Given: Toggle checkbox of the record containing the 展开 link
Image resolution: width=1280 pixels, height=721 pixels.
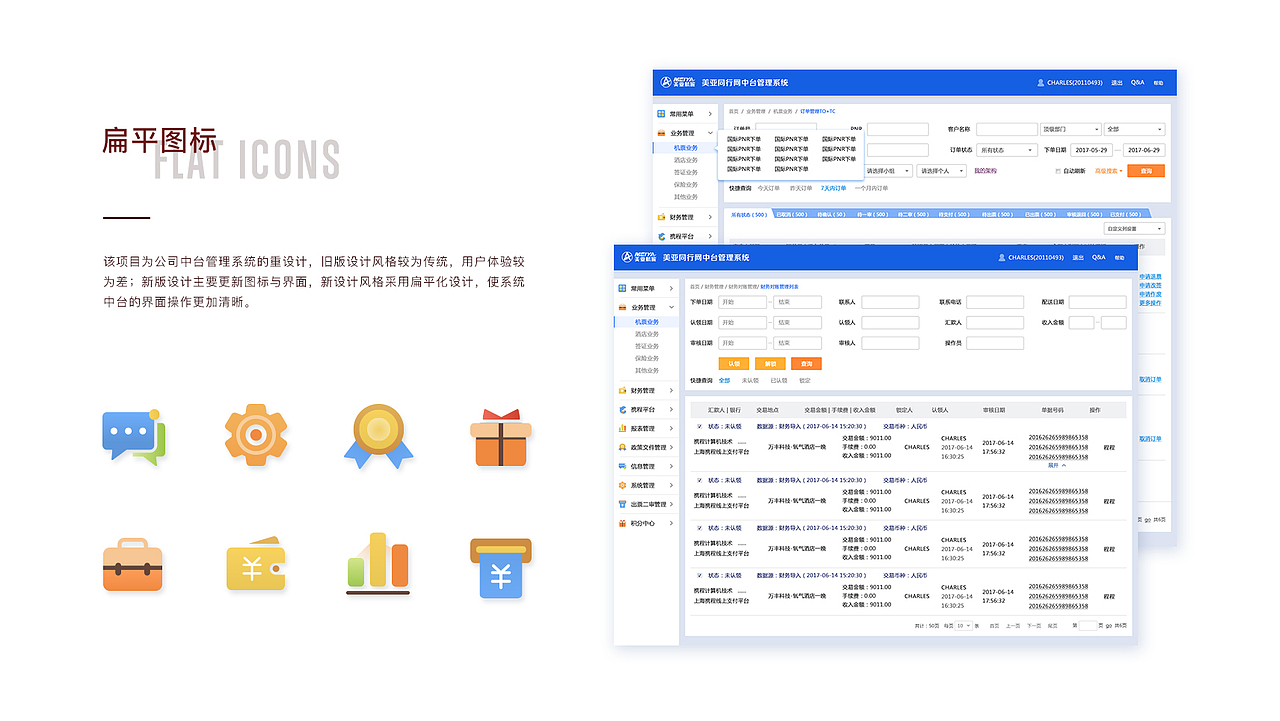Looking at the screenshot, I should pyautogui.click(x=700, y=426).
